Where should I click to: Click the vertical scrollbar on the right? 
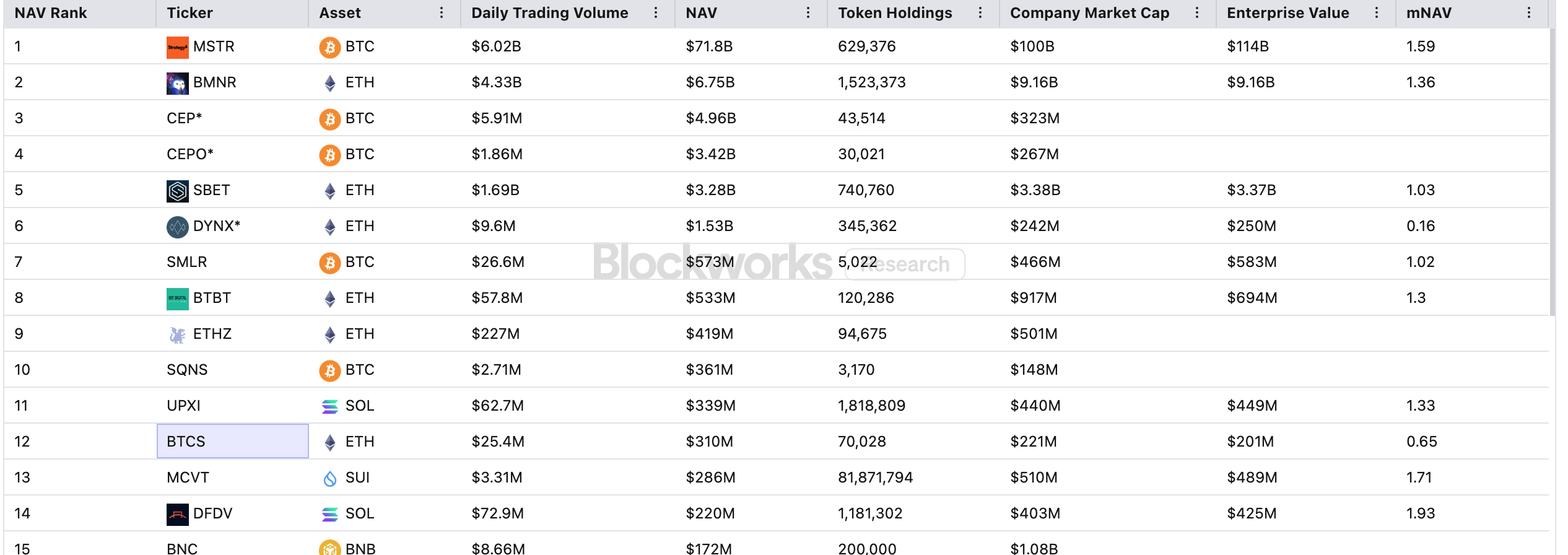tap(1553, 173)
